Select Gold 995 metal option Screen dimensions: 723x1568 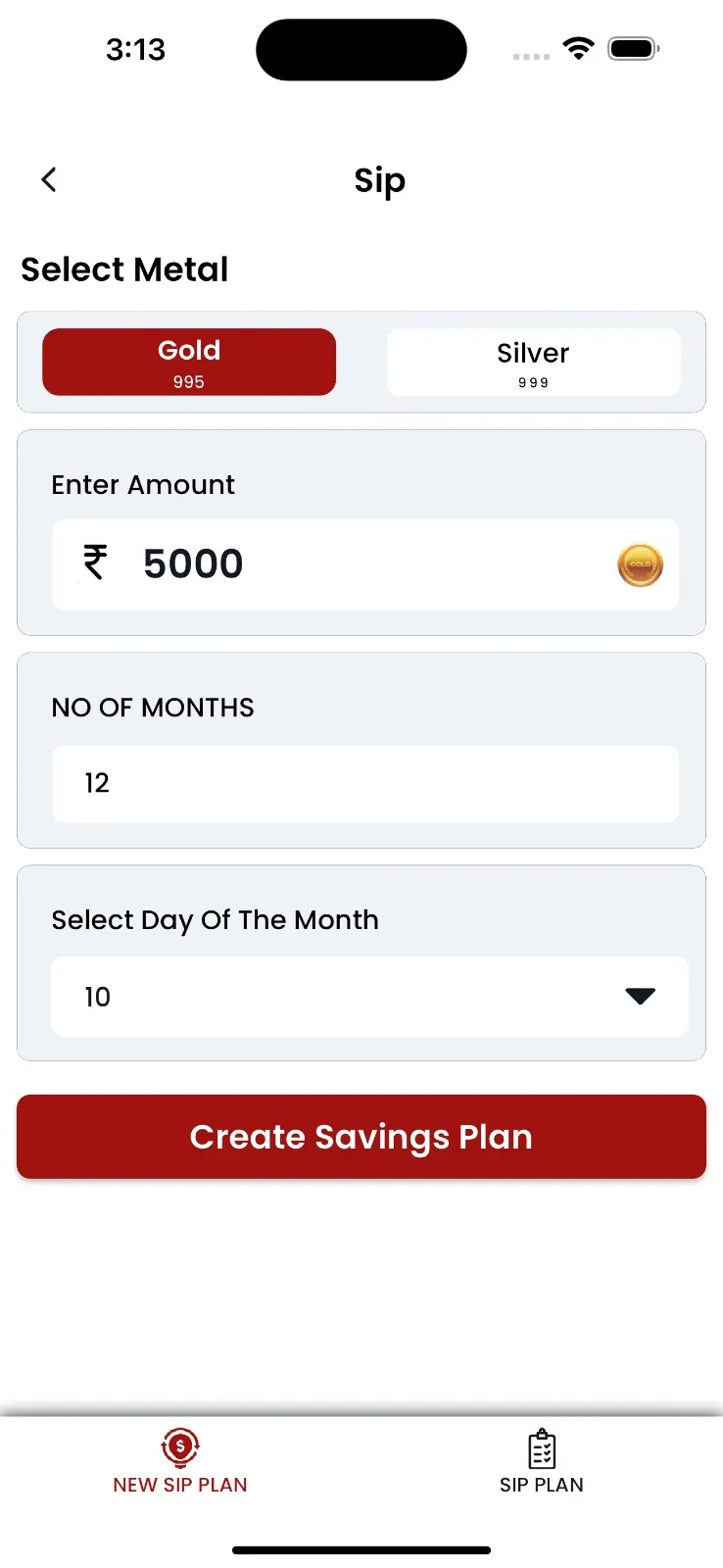[189, 362]
